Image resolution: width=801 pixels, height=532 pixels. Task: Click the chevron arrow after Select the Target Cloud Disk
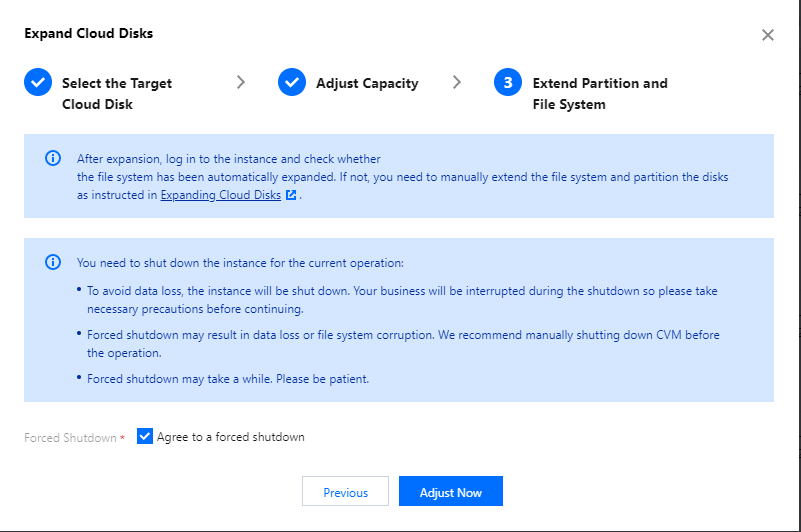(241, 82)
